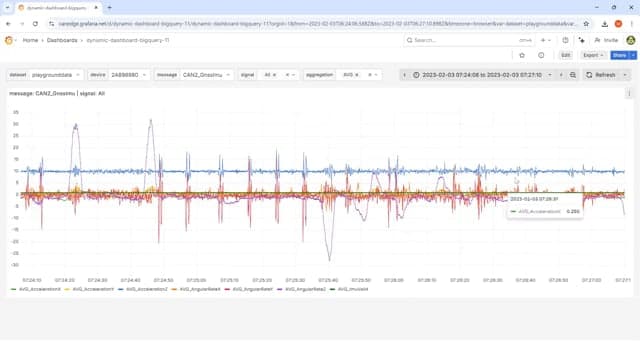
Task: Clear all aggregation selections
Action: [370, 75]
